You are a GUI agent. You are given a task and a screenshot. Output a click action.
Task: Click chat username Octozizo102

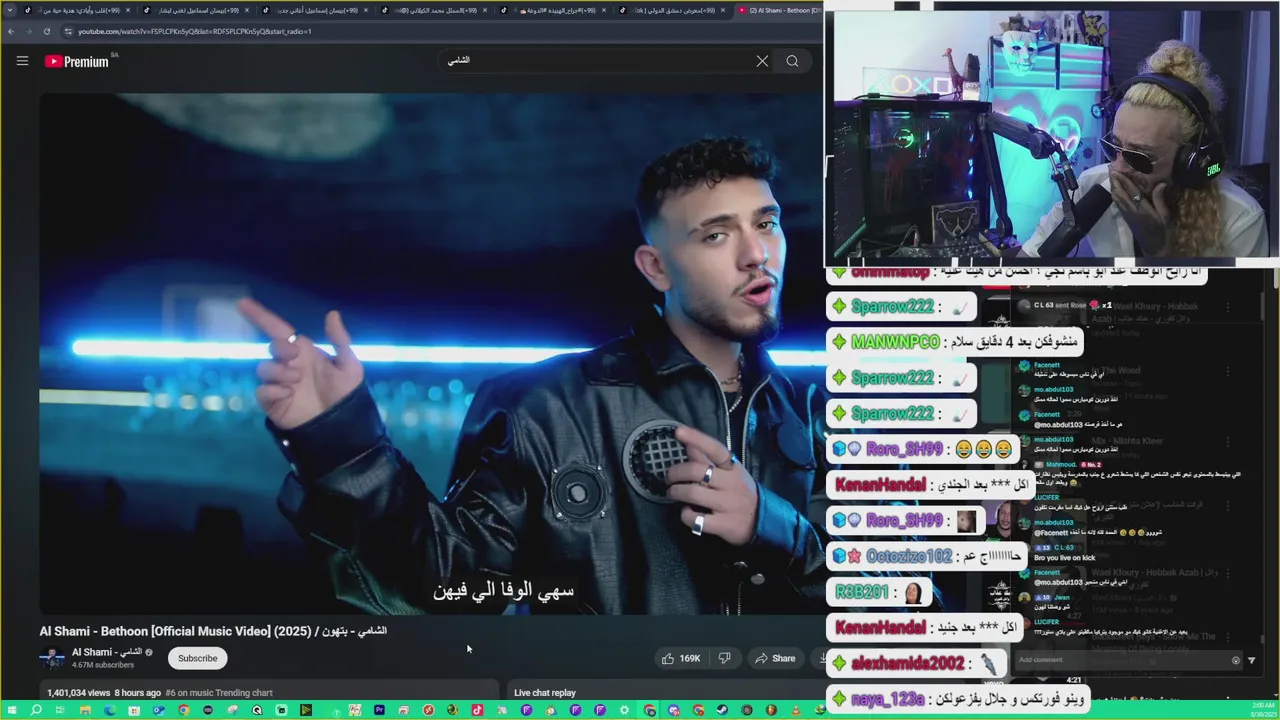point(909,556)
